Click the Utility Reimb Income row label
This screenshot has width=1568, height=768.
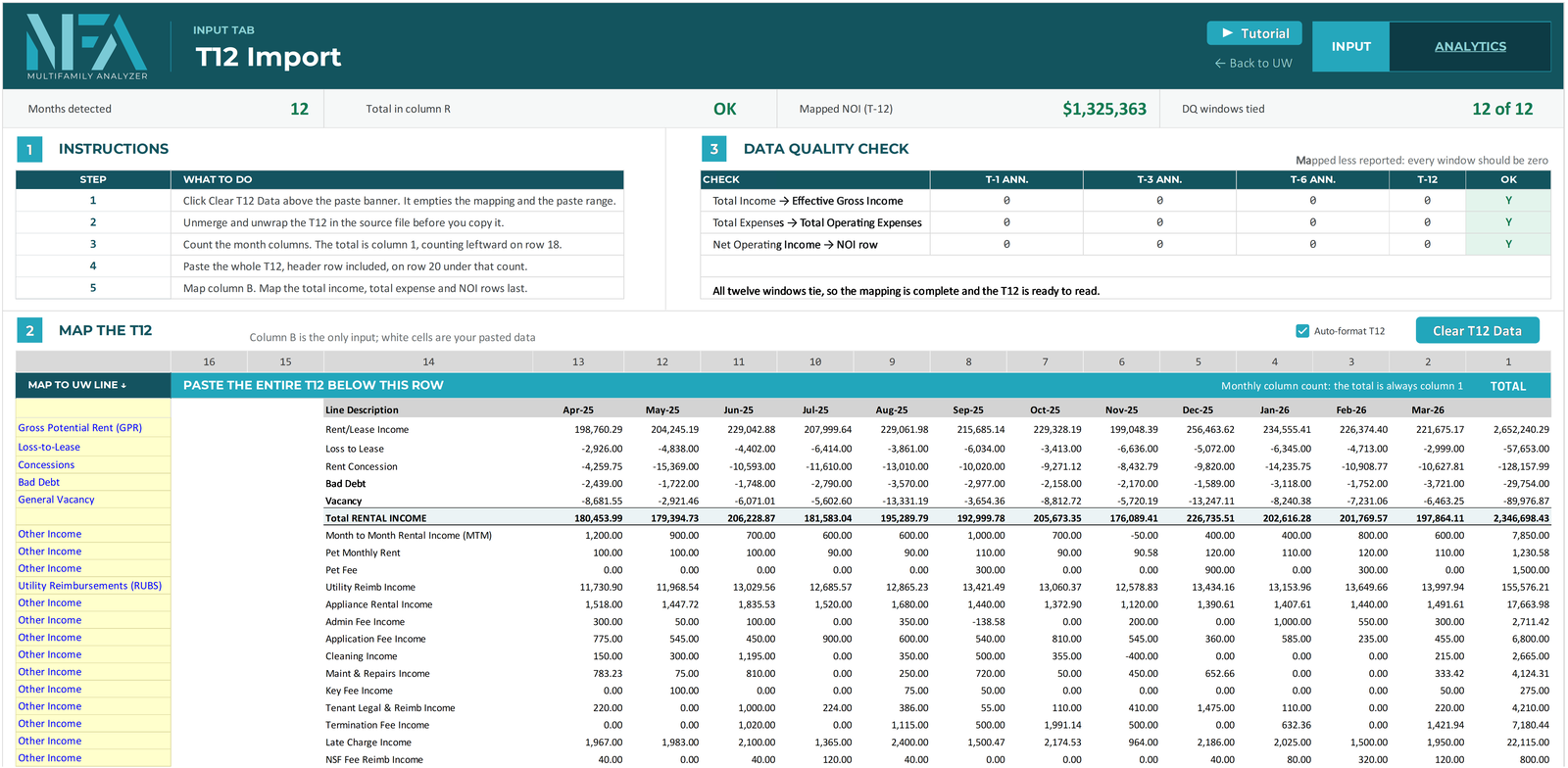(370, 587)
